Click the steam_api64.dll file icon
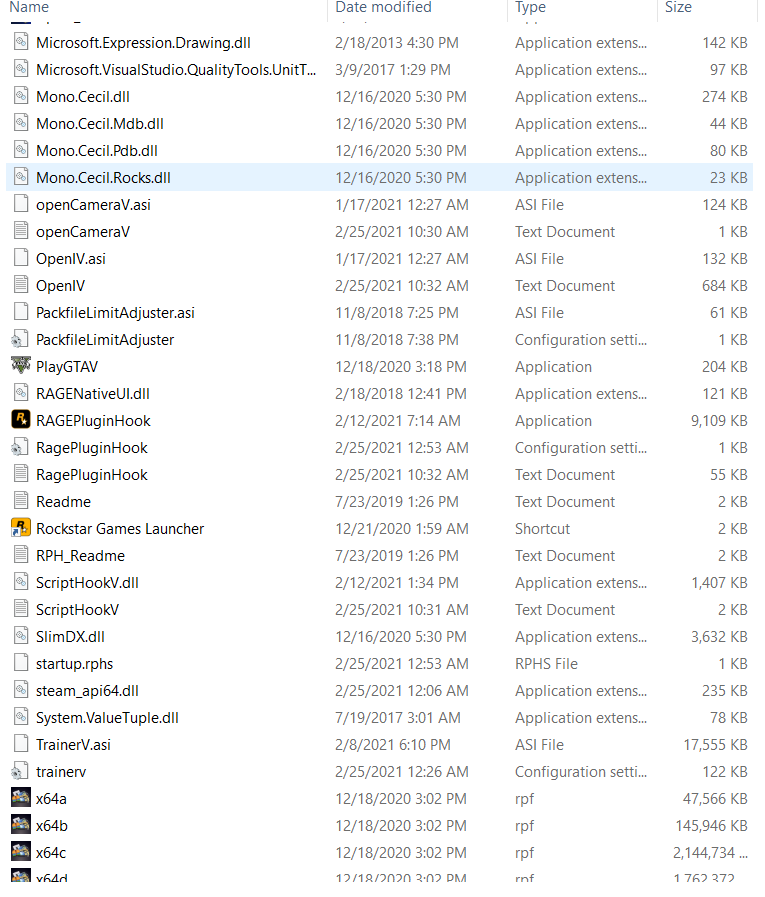Screen dimensions: 765x897 pyautogui.click(x=21, y=690)
